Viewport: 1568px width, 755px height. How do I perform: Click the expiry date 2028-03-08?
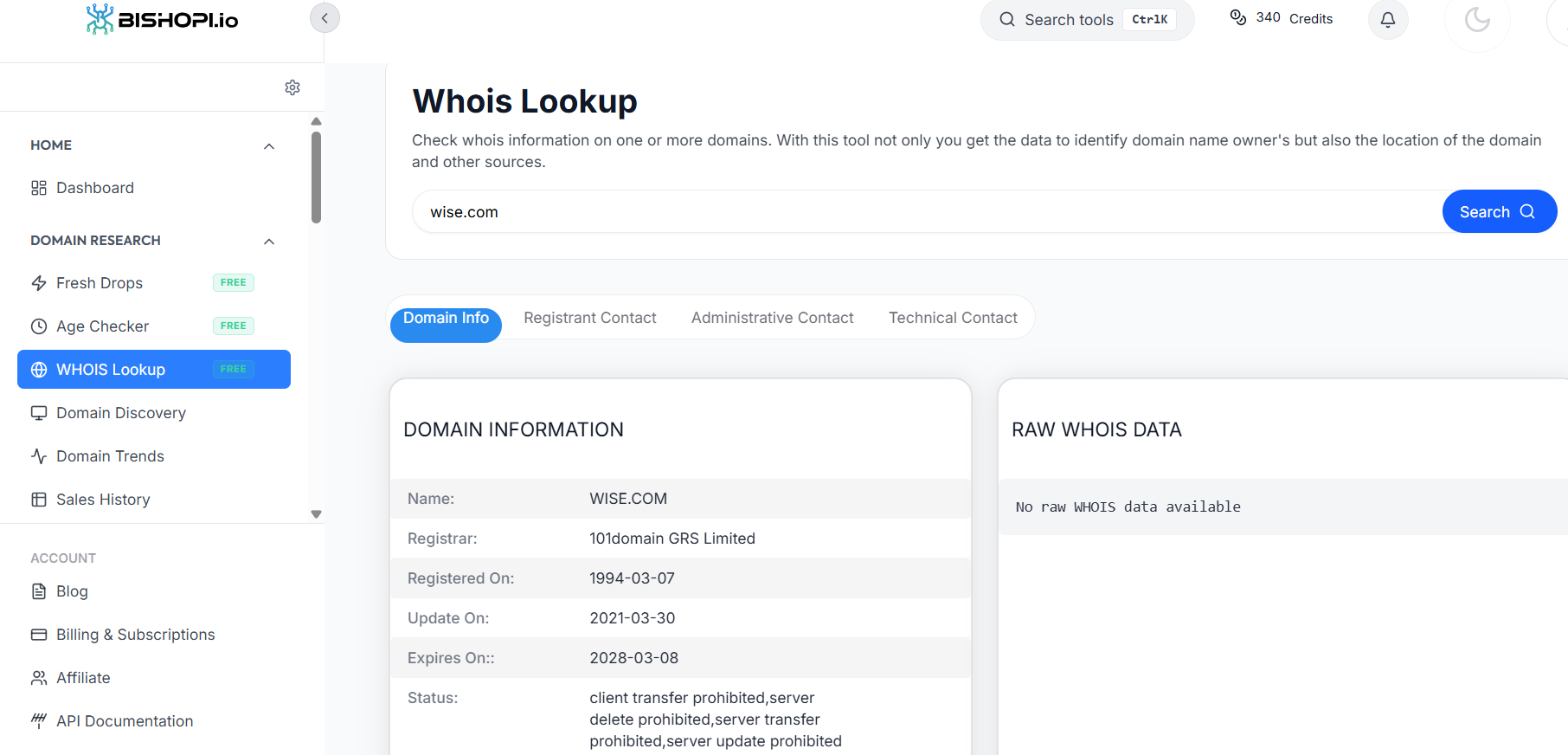pos(633,658)
